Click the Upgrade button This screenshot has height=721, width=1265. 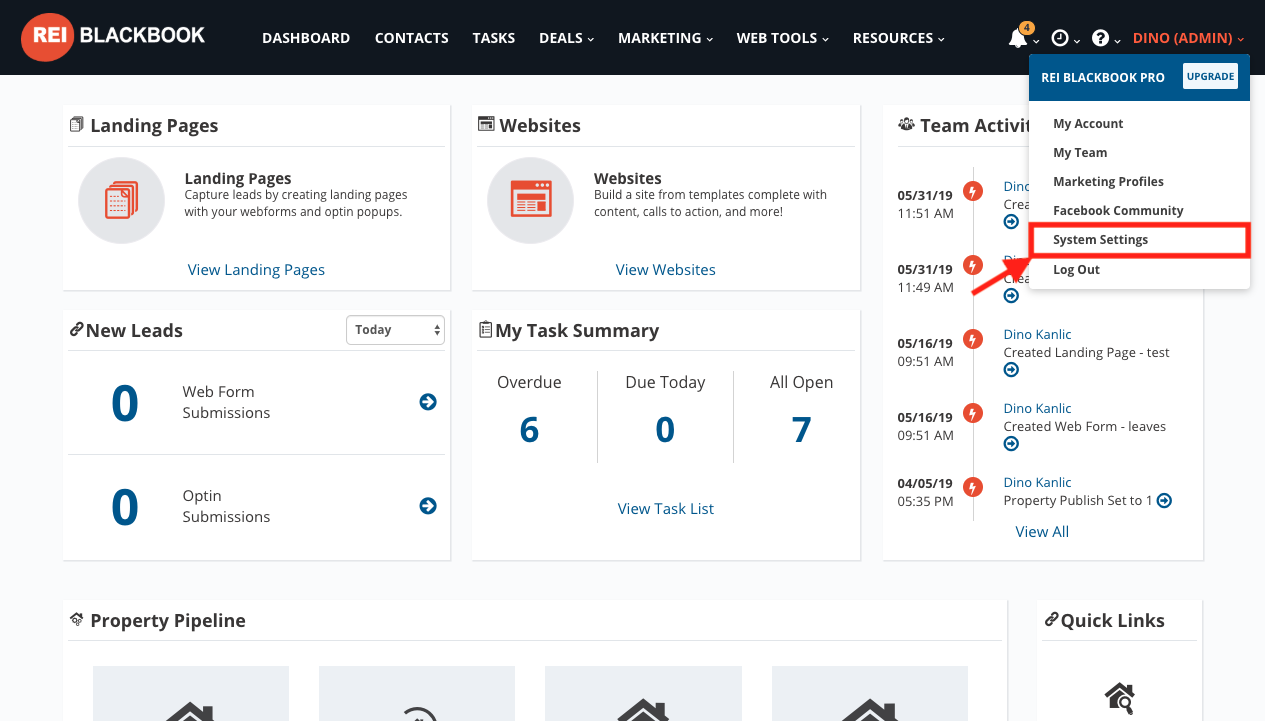click(x=1210, y=77)
